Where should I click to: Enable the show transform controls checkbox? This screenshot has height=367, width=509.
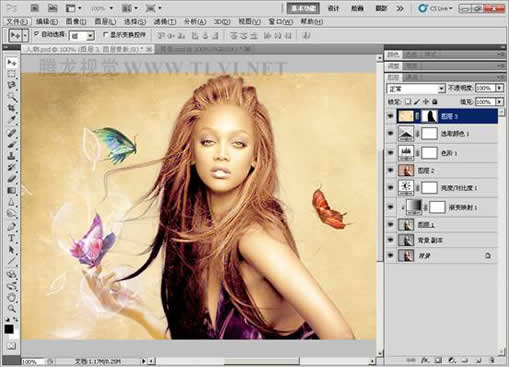[106, 34]
